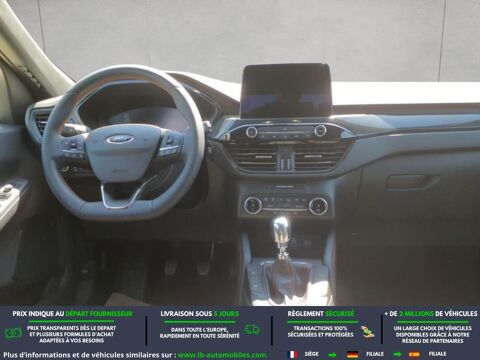Click the green arrow before the Spanish flag
The image size is (480, 360).
397,354
